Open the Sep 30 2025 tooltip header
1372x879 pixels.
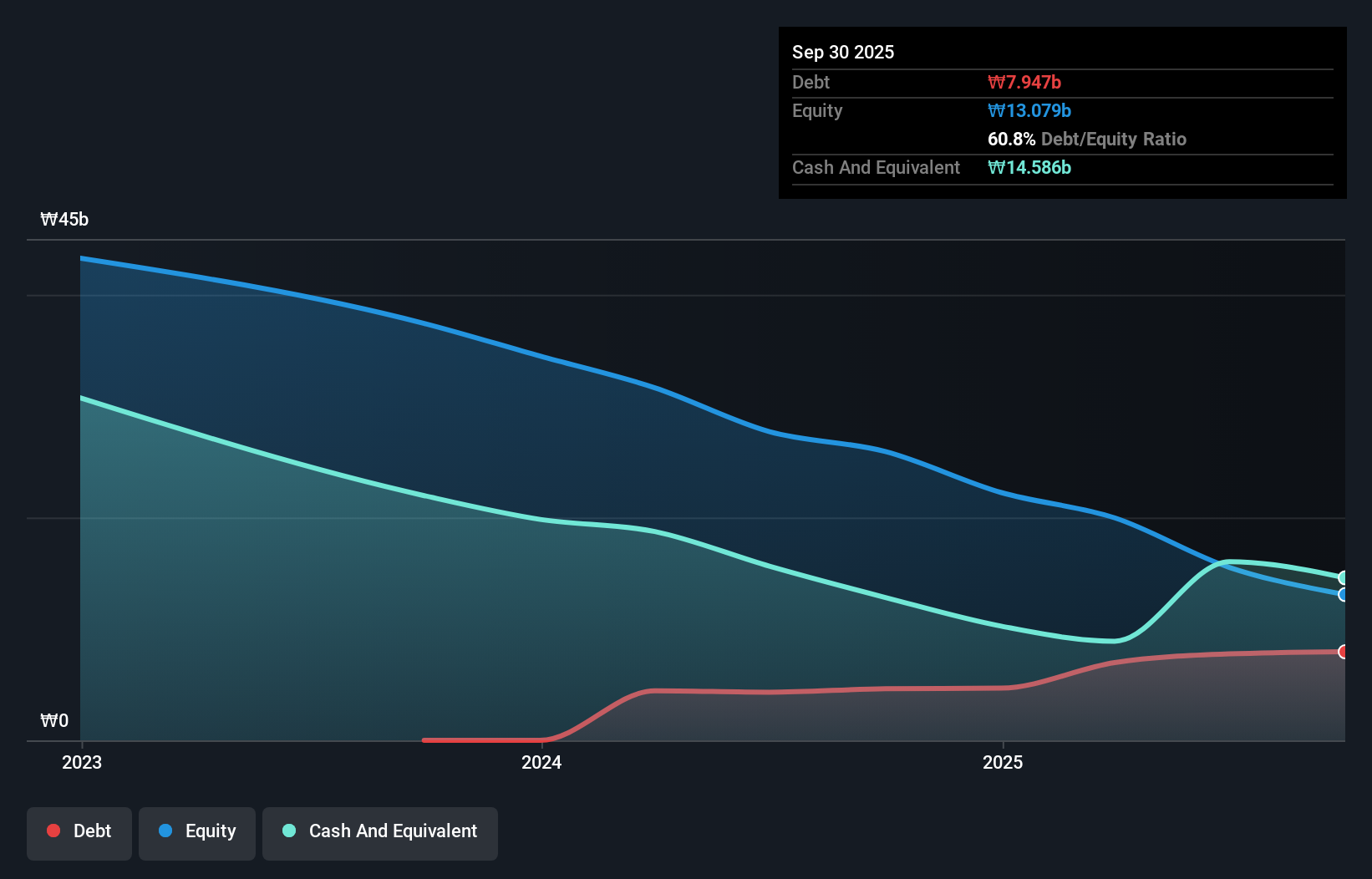pyautogui.click(x=843, y=52)
